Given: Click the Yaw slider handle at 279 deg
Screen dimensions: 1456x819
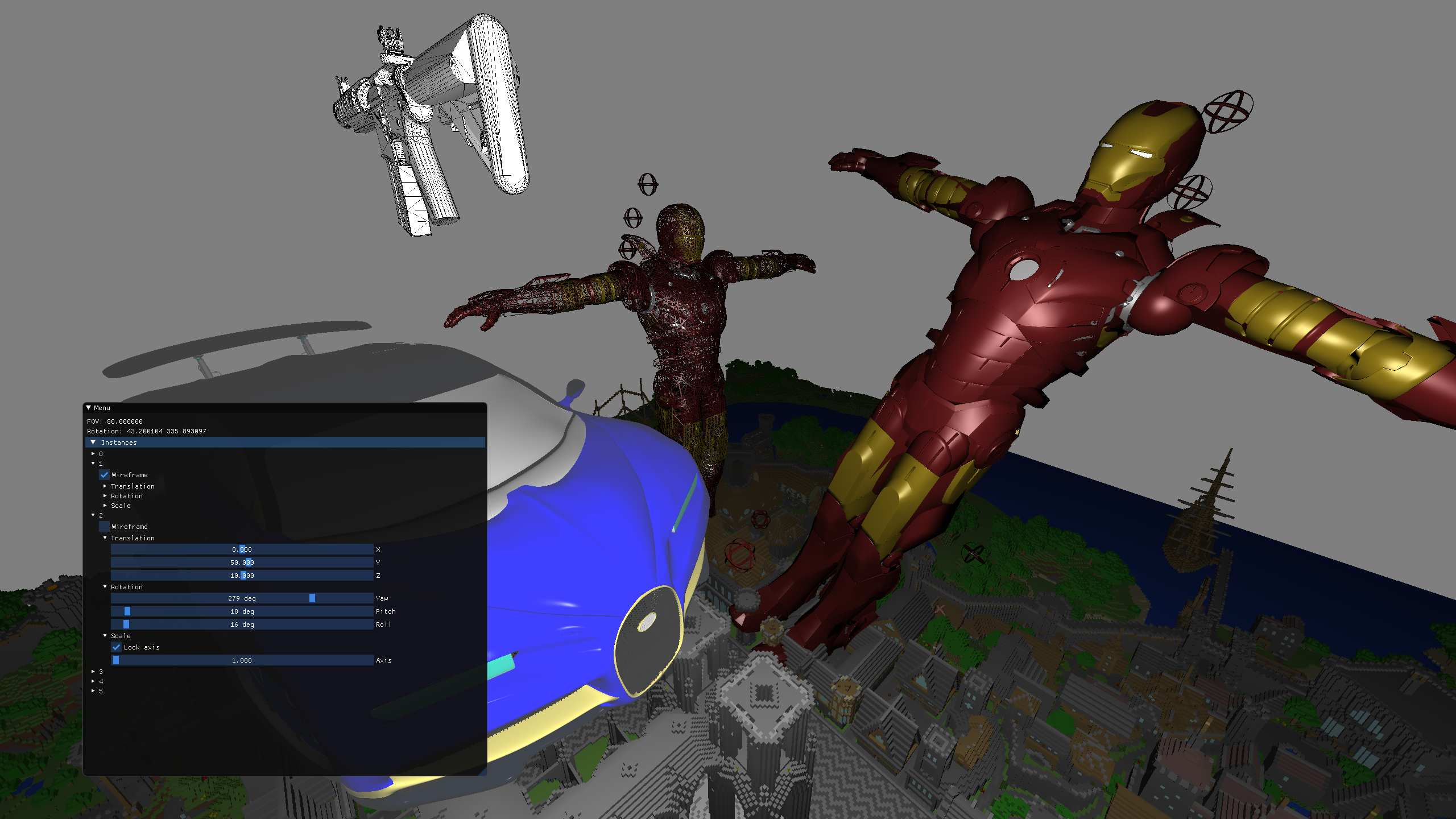Looking at the screenshot, I should 312,598.
